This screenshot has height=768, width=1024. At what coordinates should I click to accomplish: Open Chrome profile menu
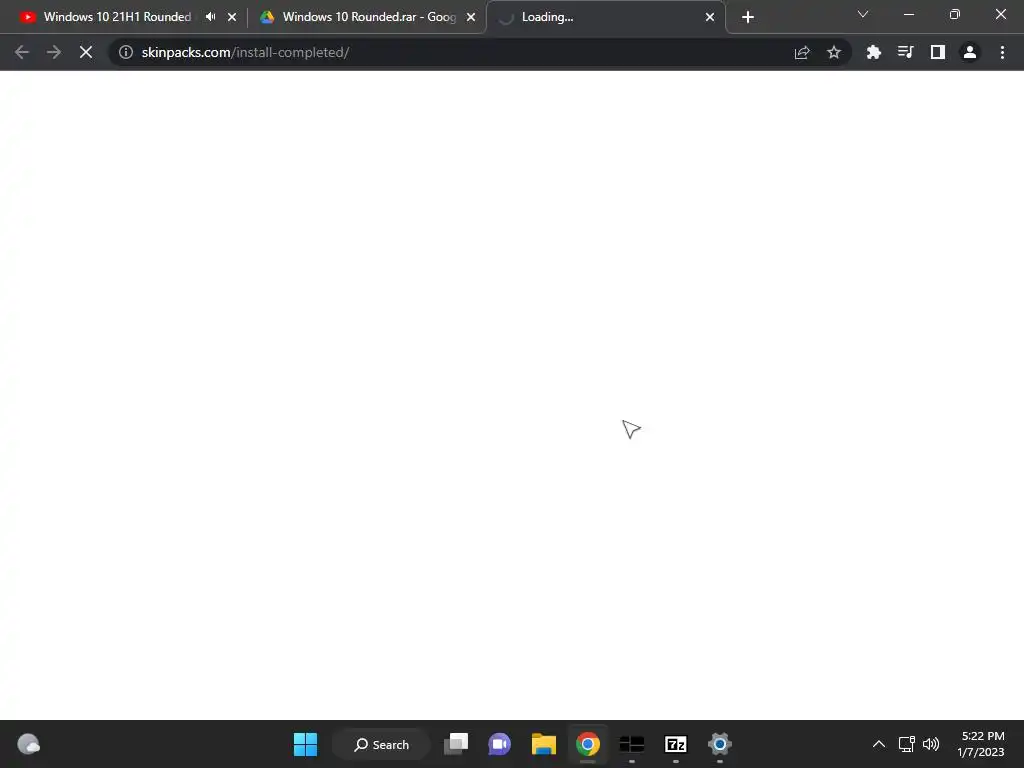pos(970,52)
